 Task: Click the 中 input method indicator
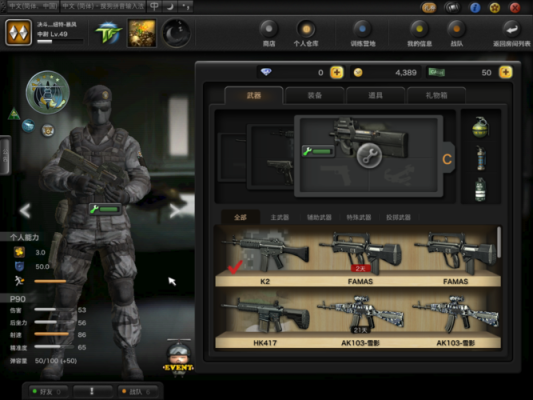(154, 6)
